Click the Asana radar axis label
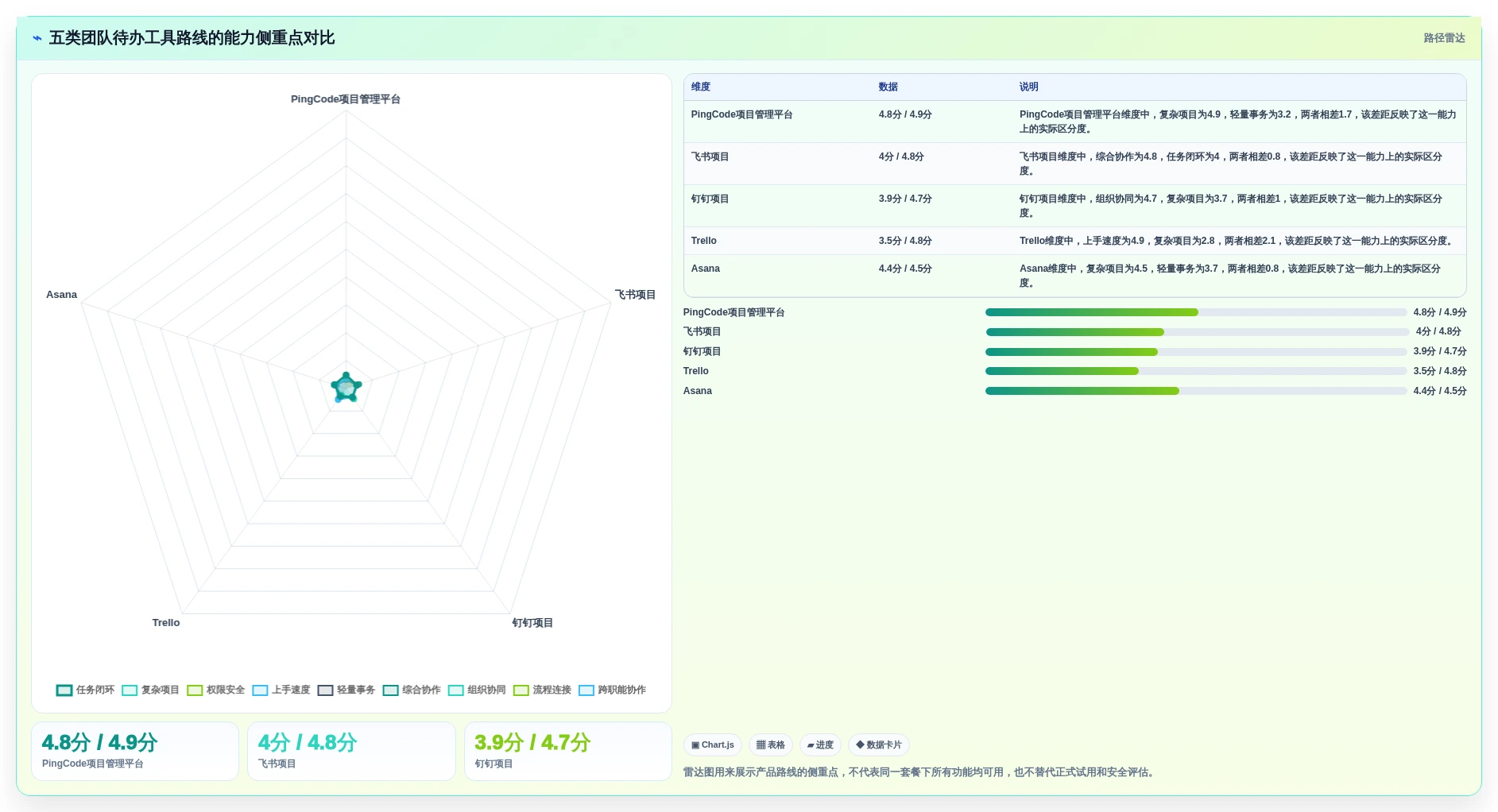This screenshot has height=812, width=1498. 61,295
